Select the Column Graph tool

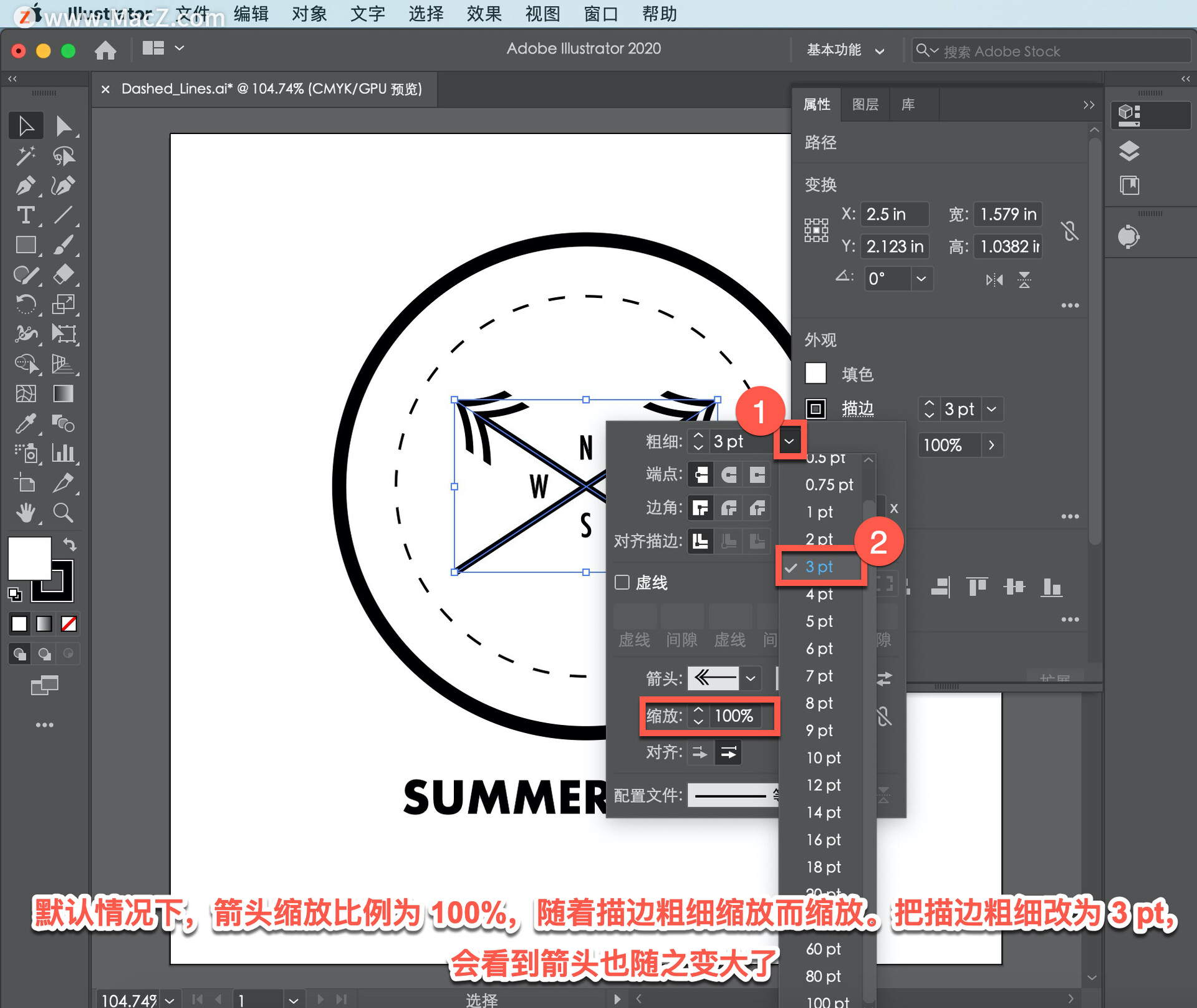tap(64, 453)
